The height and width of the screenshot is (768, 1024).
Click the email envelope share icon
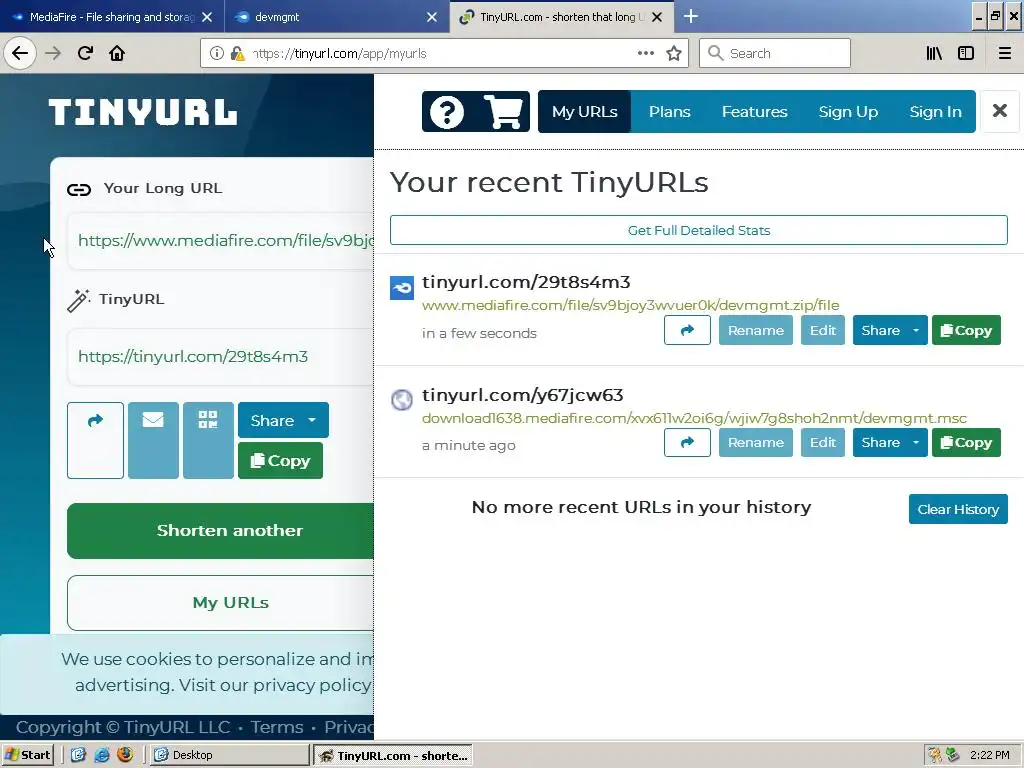pos(153,440)
